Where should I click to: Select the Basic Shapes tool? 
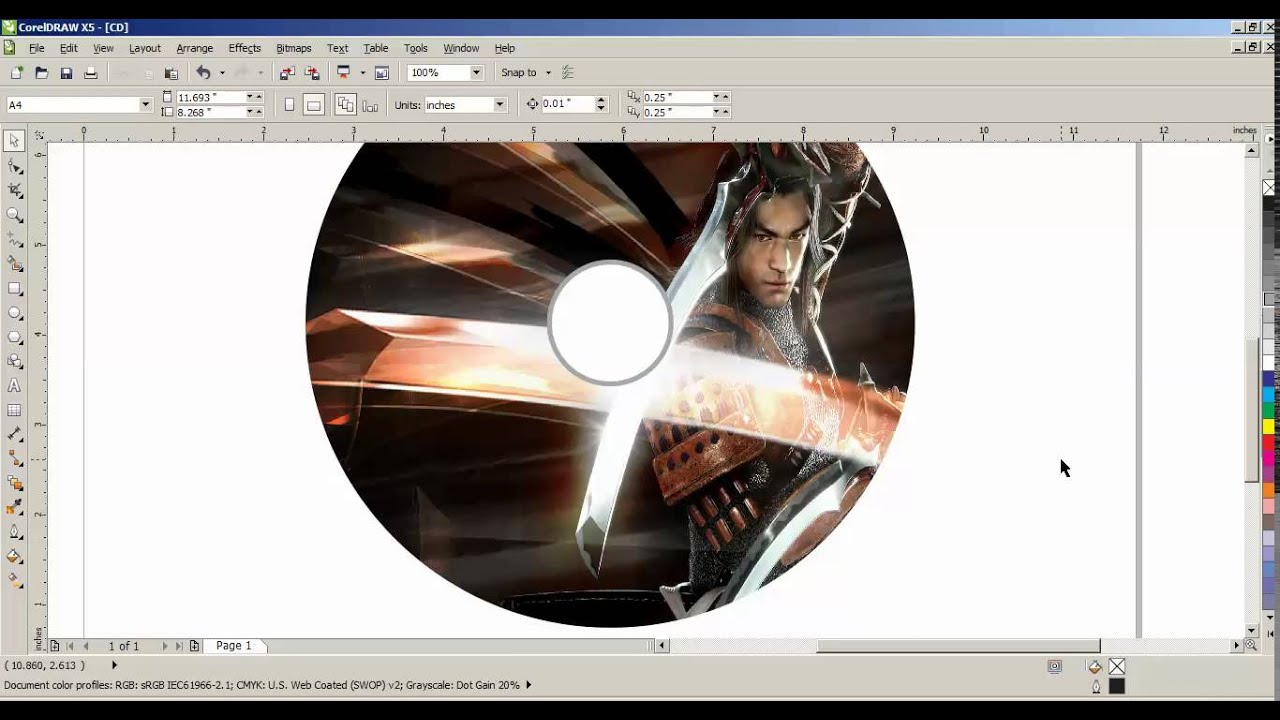[x=15, y=361]
